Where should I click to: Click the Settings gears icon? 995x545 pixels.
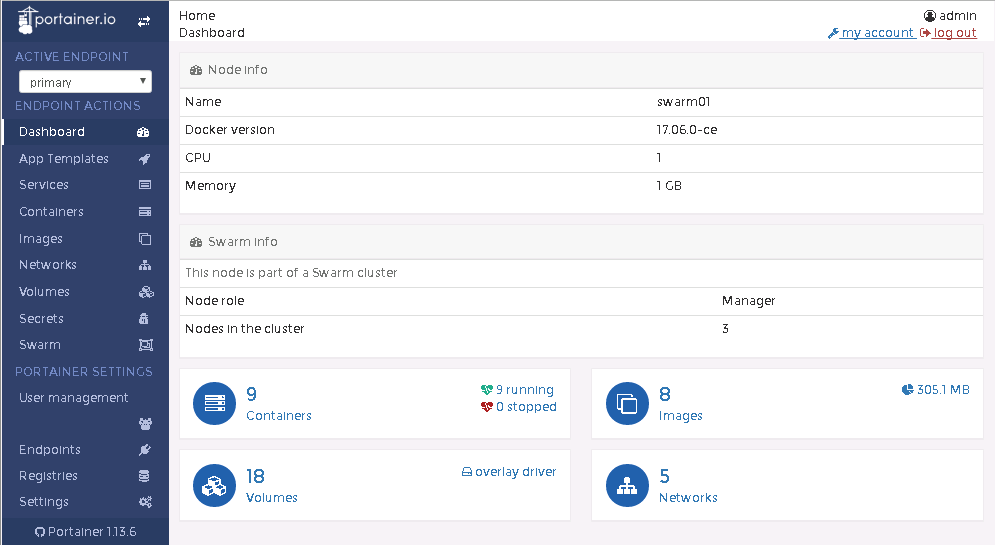click(x=145, y=502)
